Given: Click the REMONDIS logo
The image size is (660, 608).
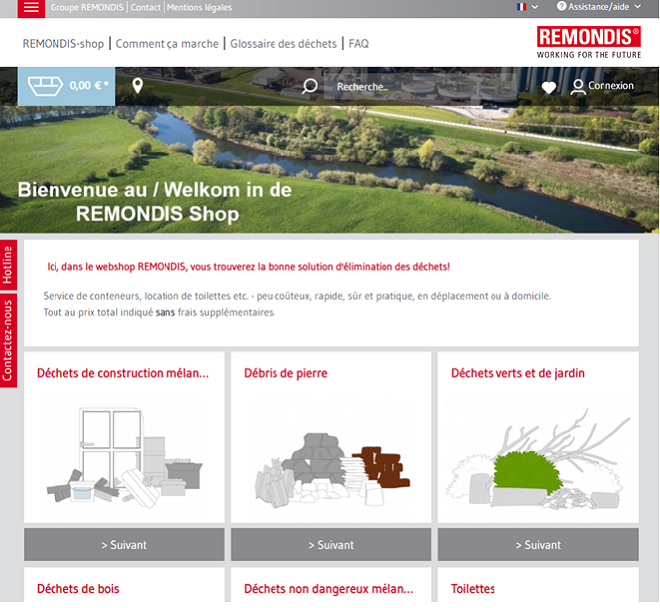Looking at the screenshot, I should tap(589, 43).
